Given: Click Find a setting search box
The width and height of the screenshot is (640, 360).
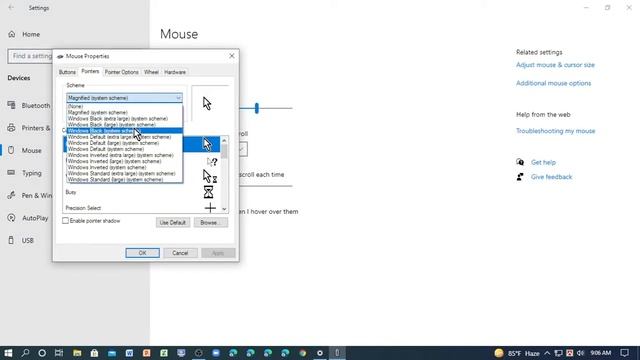Looking at the screenshot, I should click(x=30, y=56).
